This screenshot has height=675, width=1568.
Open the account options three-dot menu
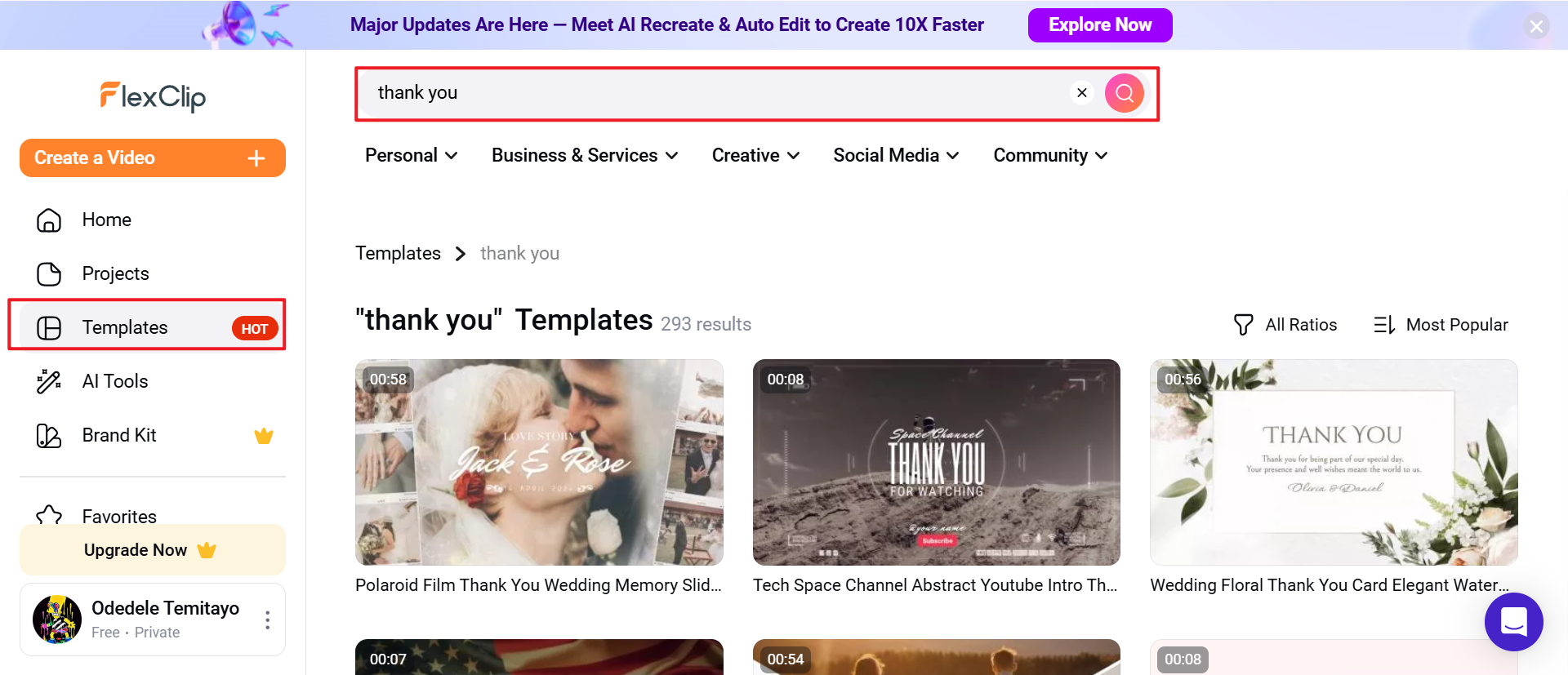267,620
